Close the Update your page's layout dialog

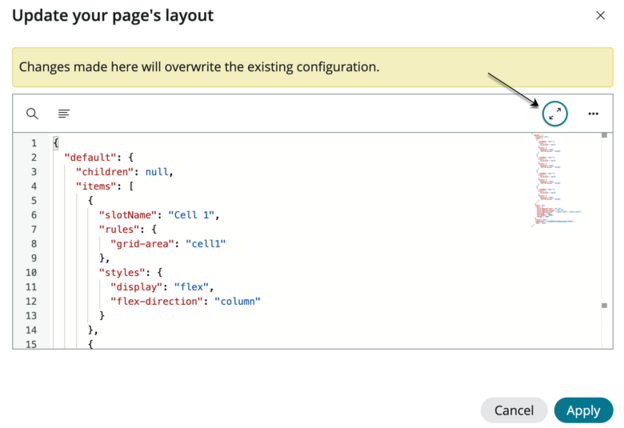pyautogui.click(x=600, y=16)
